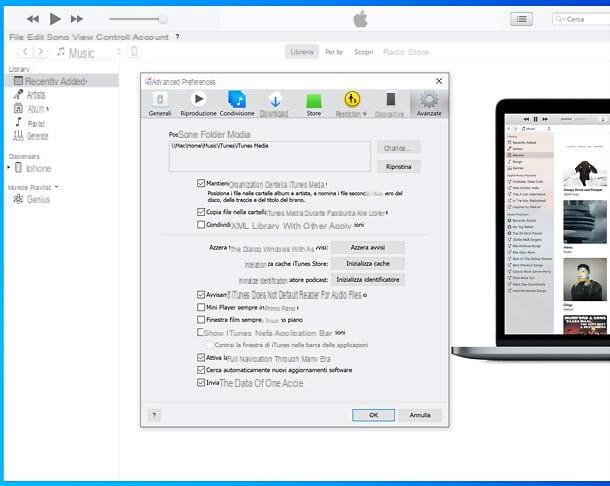Click the device phone icon in toolbar
Screen dimensions: 610x486
[134, 51]
